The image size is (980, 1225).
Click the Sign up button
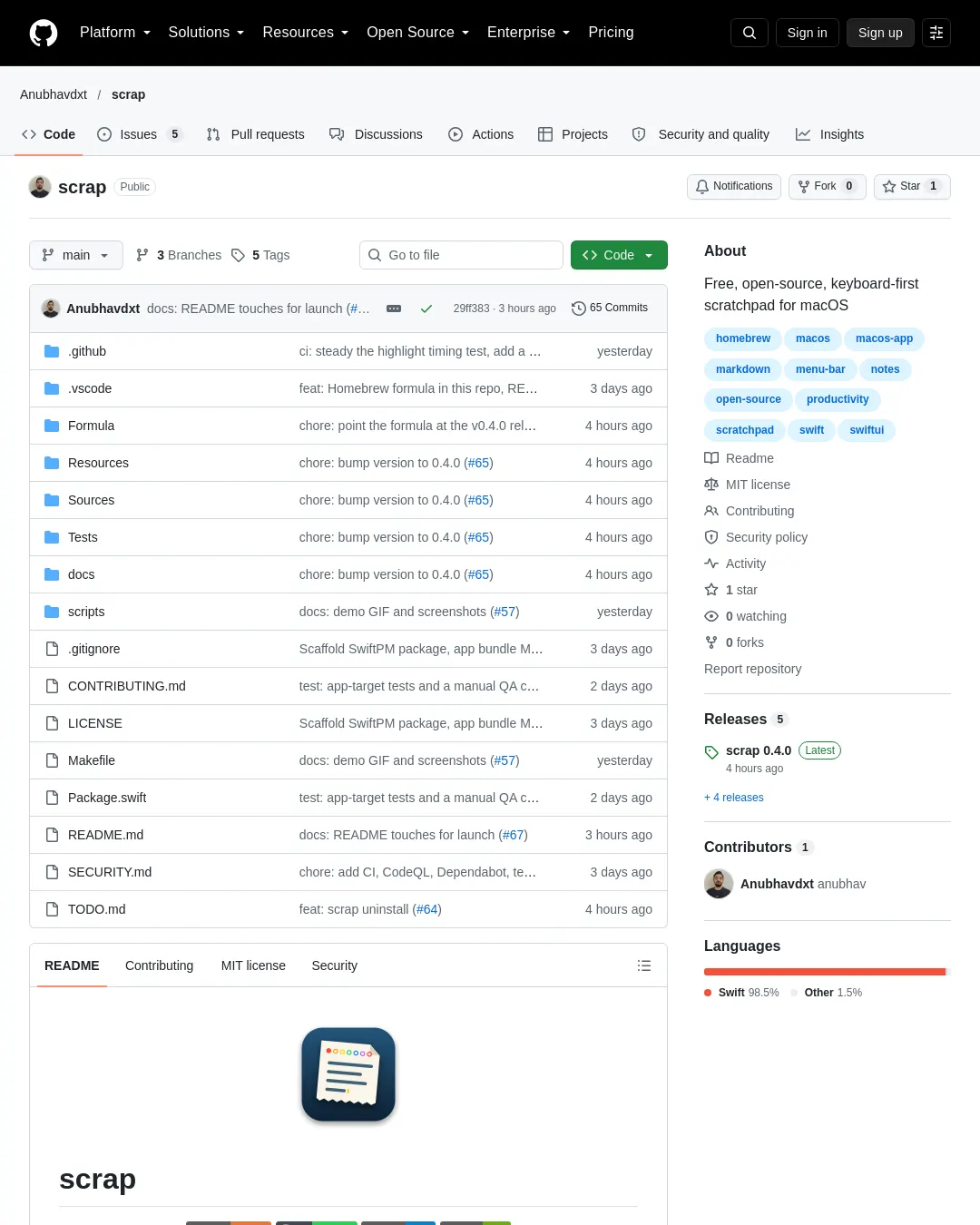(880, 33)
